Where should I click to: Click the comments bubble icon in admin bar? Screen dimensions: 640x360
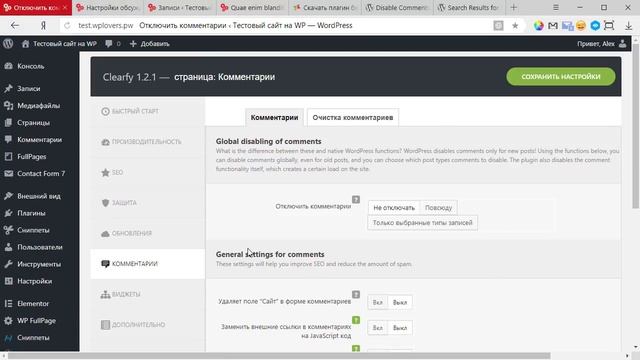109,44
